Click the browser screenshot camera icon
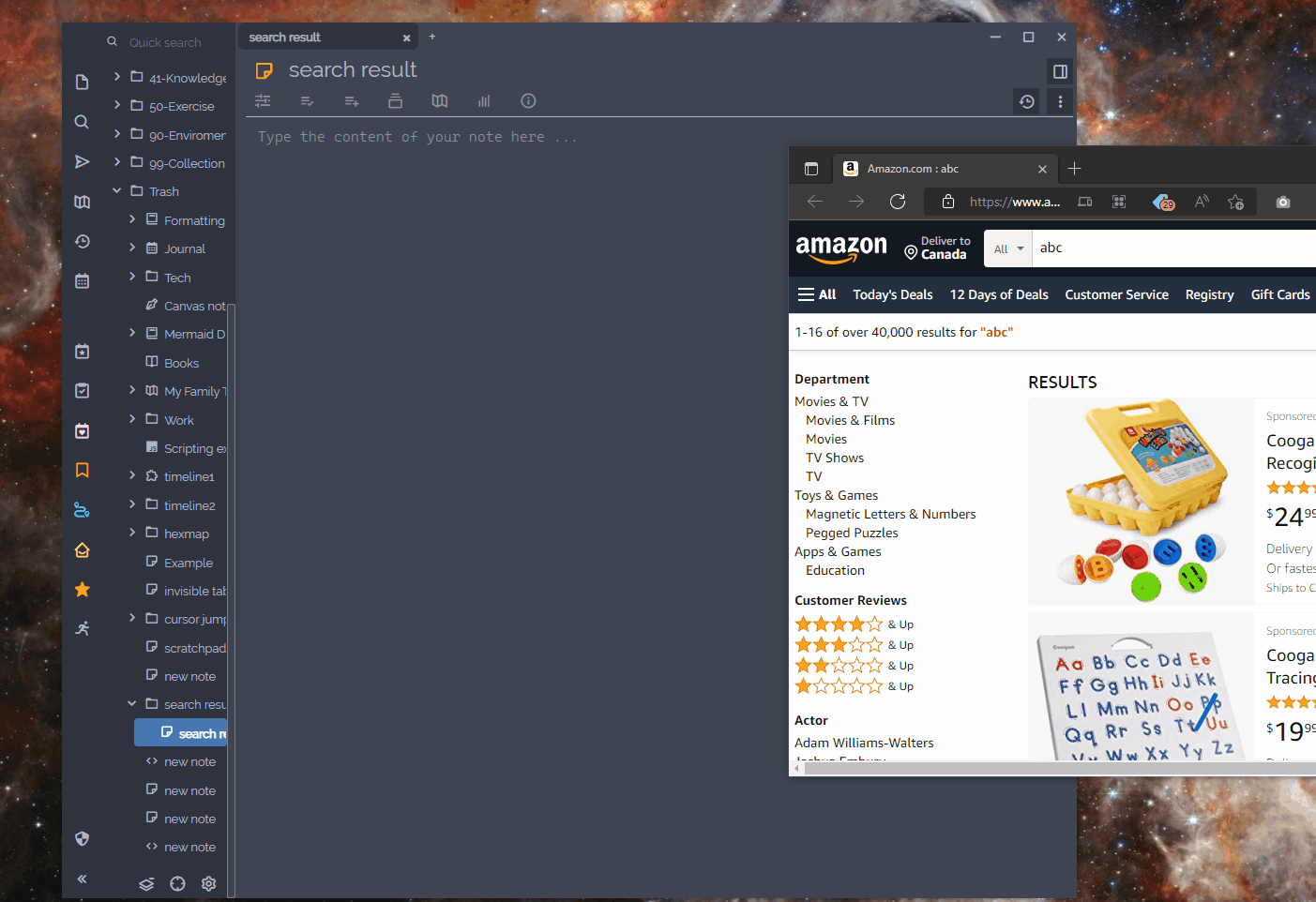1316x902 pixels. coord(1283,202)
